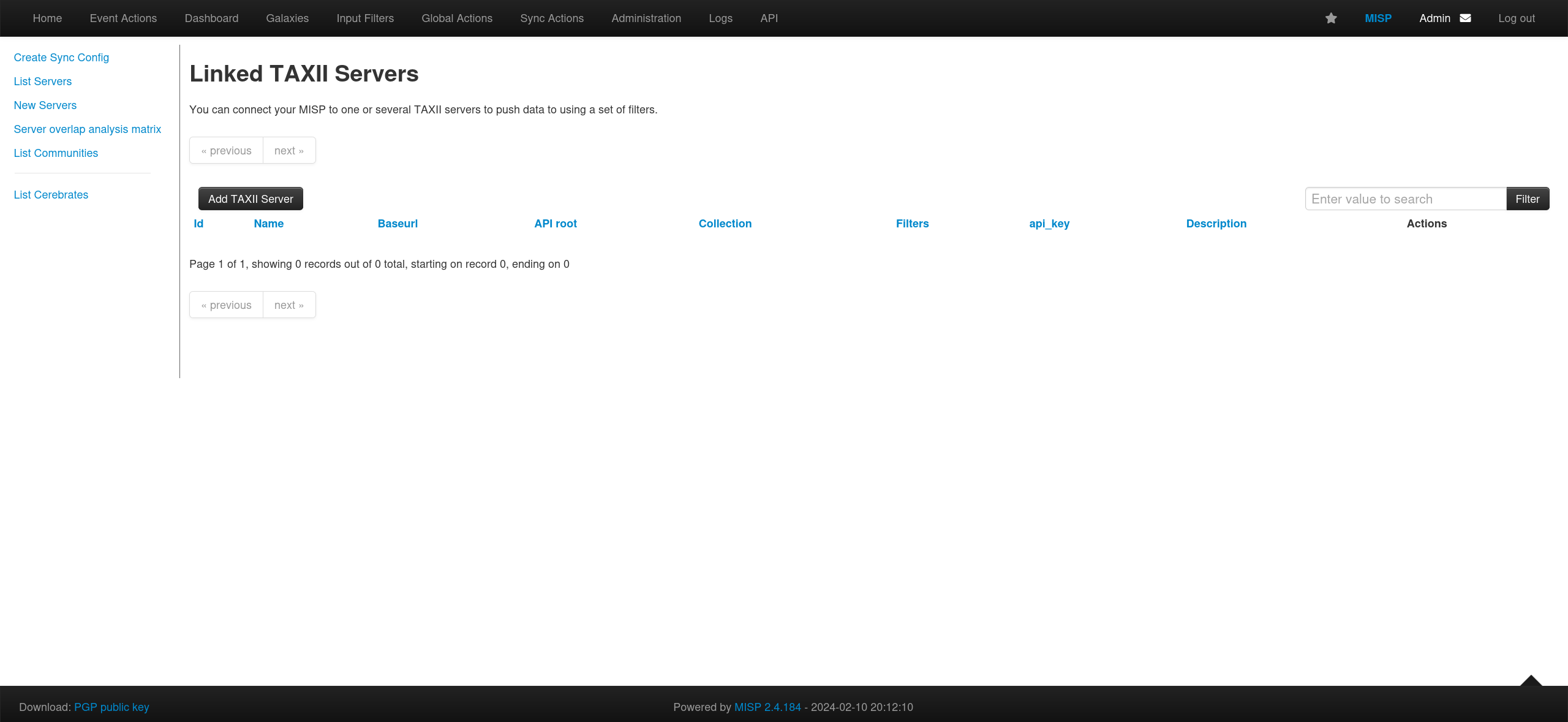This screenshot has height=722, width=1568.
Task: Select New Servers in sidebar
Action: [45, 105]
